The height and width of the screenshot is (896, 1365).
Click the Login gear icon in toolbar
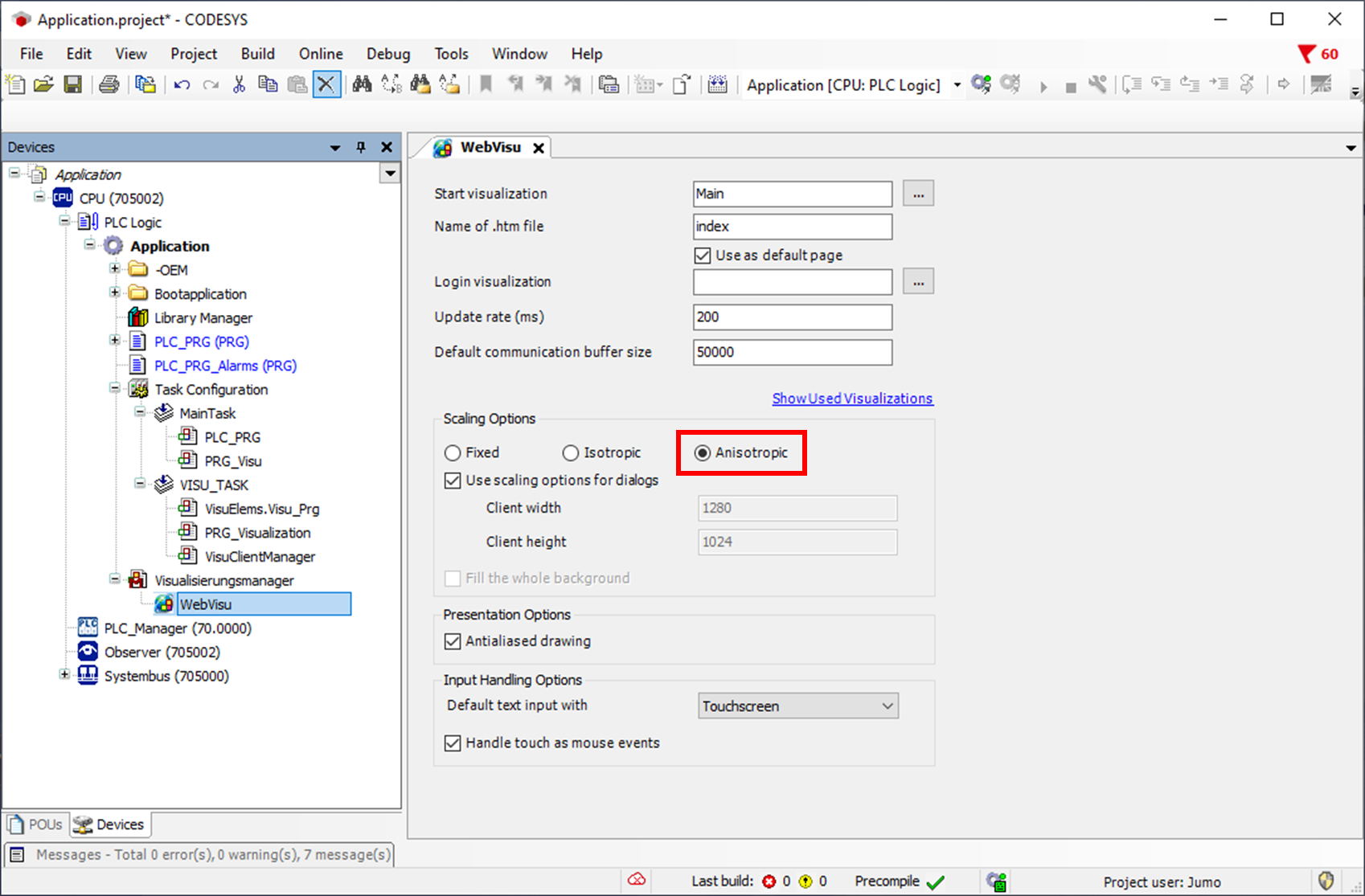(981, 84)
